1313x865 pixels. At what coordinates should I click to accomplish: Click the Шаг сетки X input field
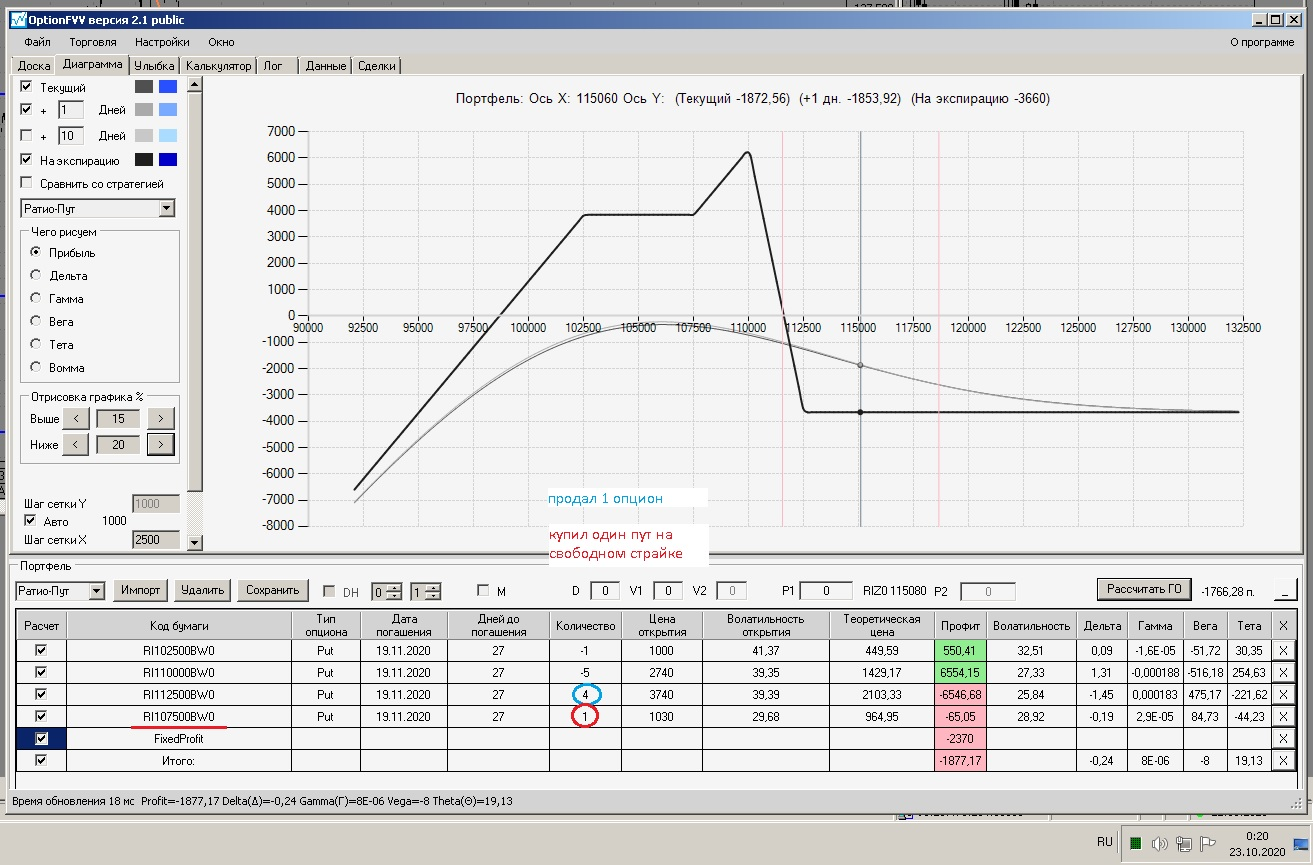156,540
